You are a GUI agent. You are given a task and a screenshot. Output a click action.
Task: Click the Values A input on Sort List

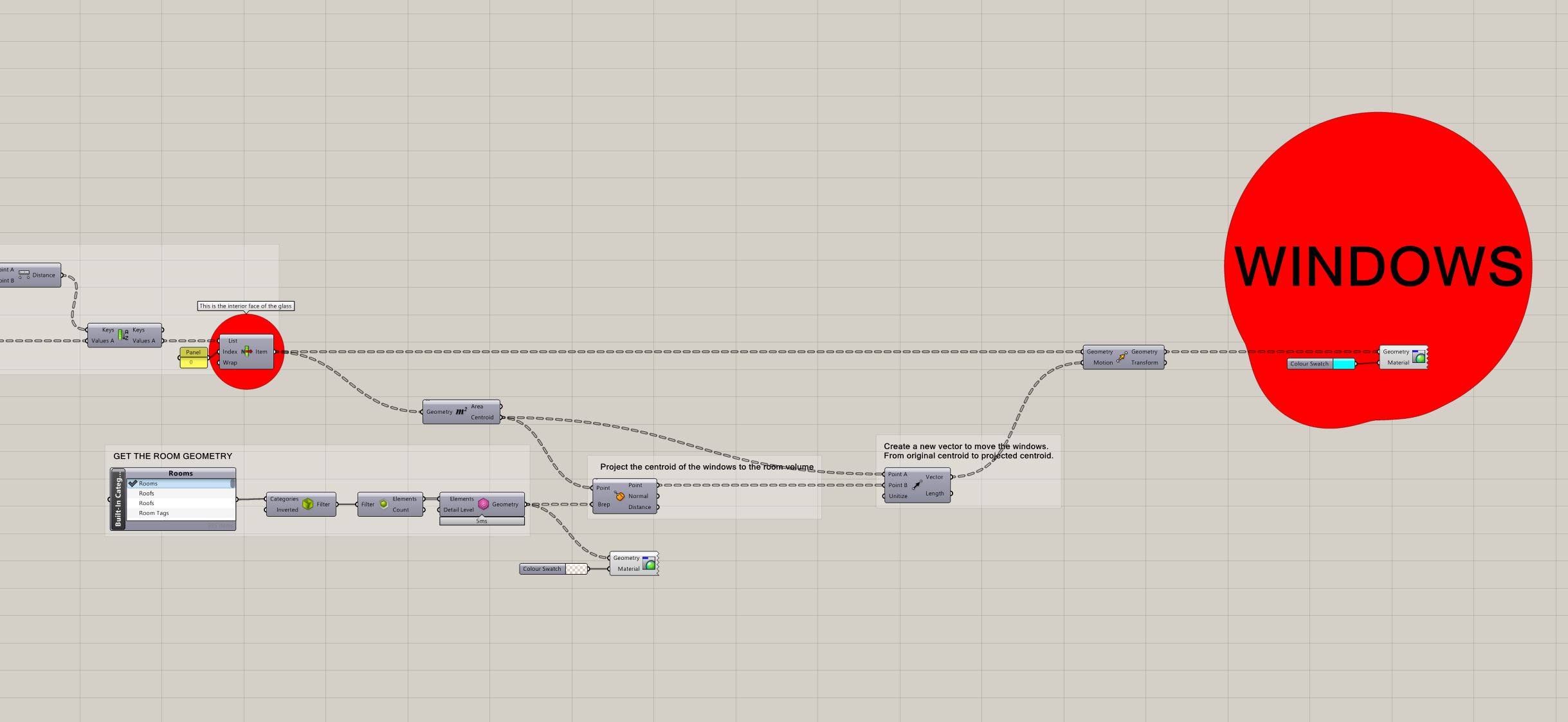pos(102,340)
